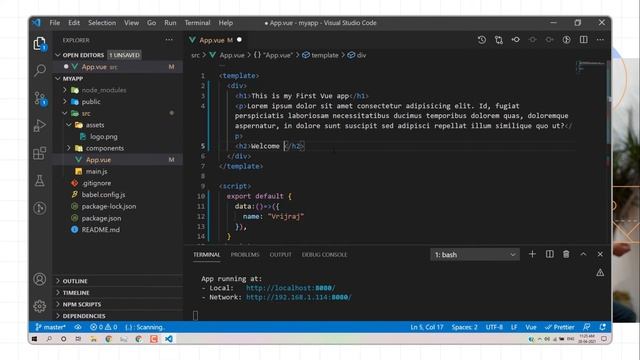Open the Edit menu
Viewport: 640px width, 360px height.
74,23
